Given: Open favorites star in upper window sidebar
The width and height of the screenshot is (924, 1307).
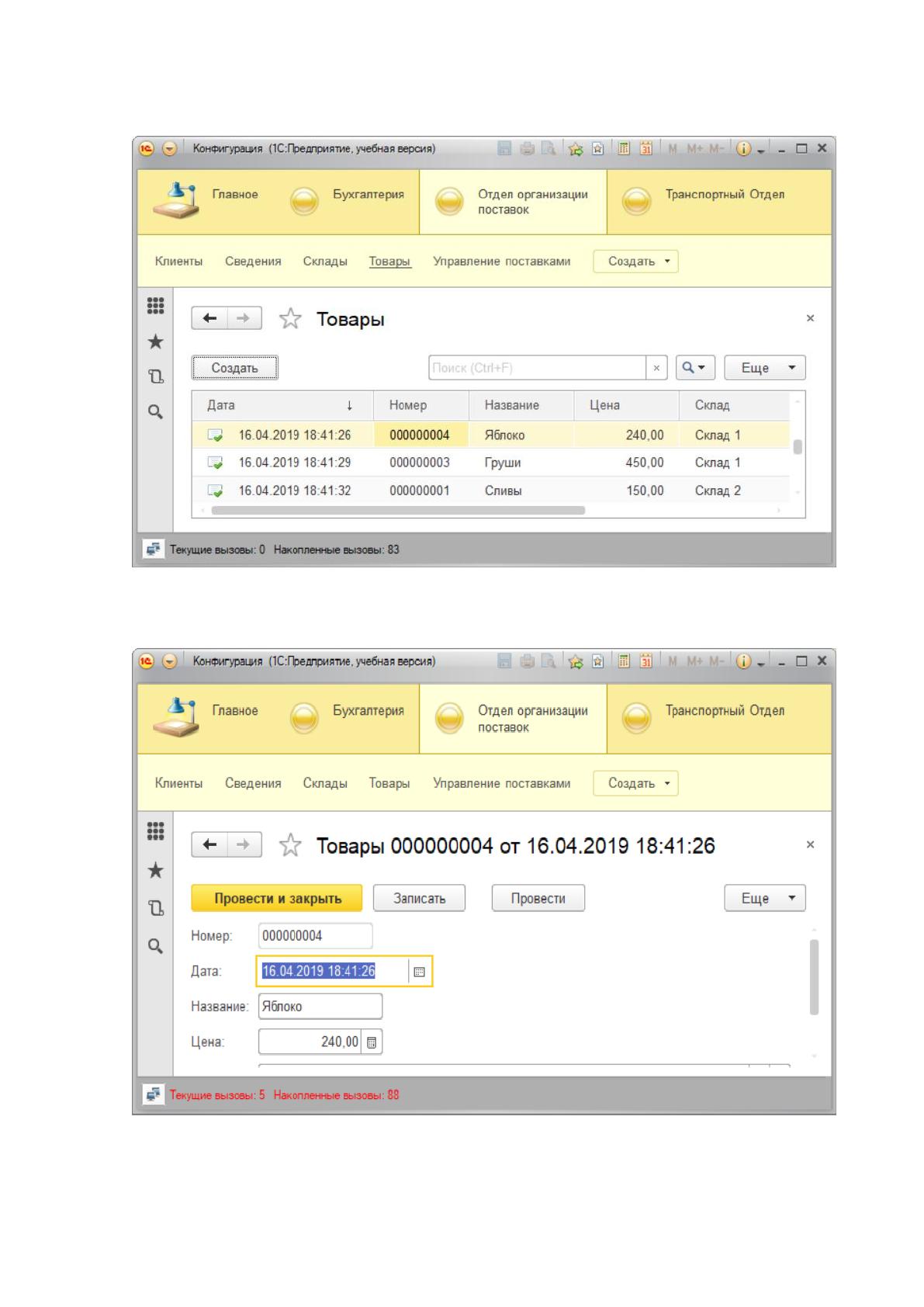Looking at the screenshot, I should click(x=155, y=341).
